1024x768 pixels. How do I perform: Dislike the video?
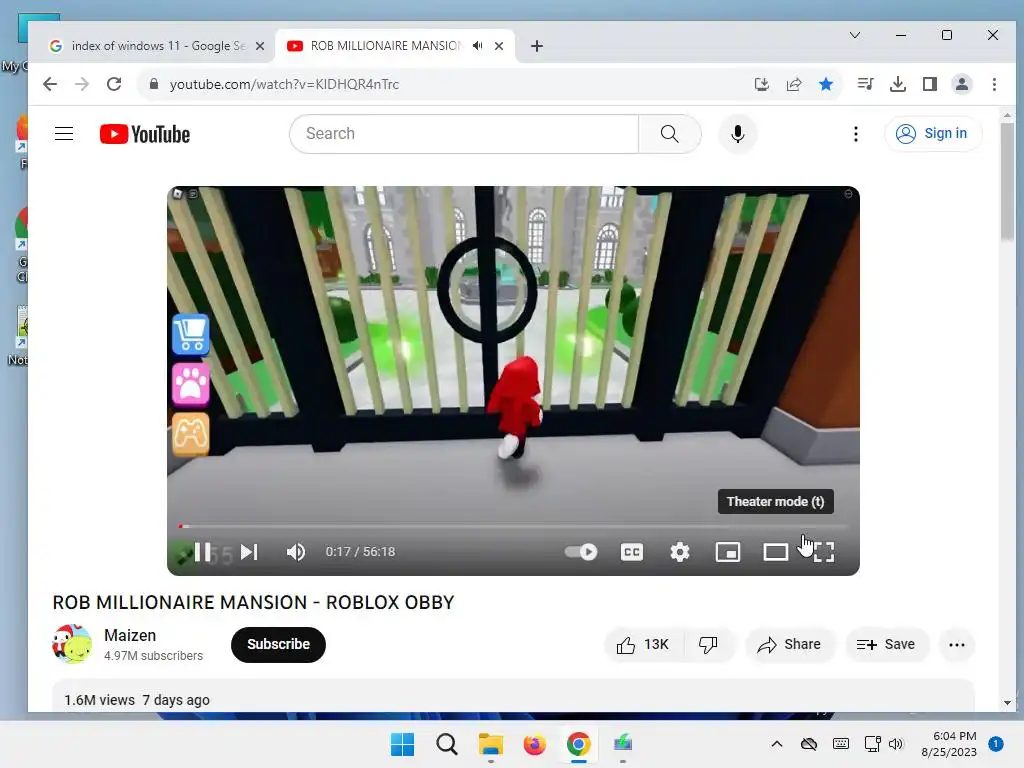(x=709, y=645)
